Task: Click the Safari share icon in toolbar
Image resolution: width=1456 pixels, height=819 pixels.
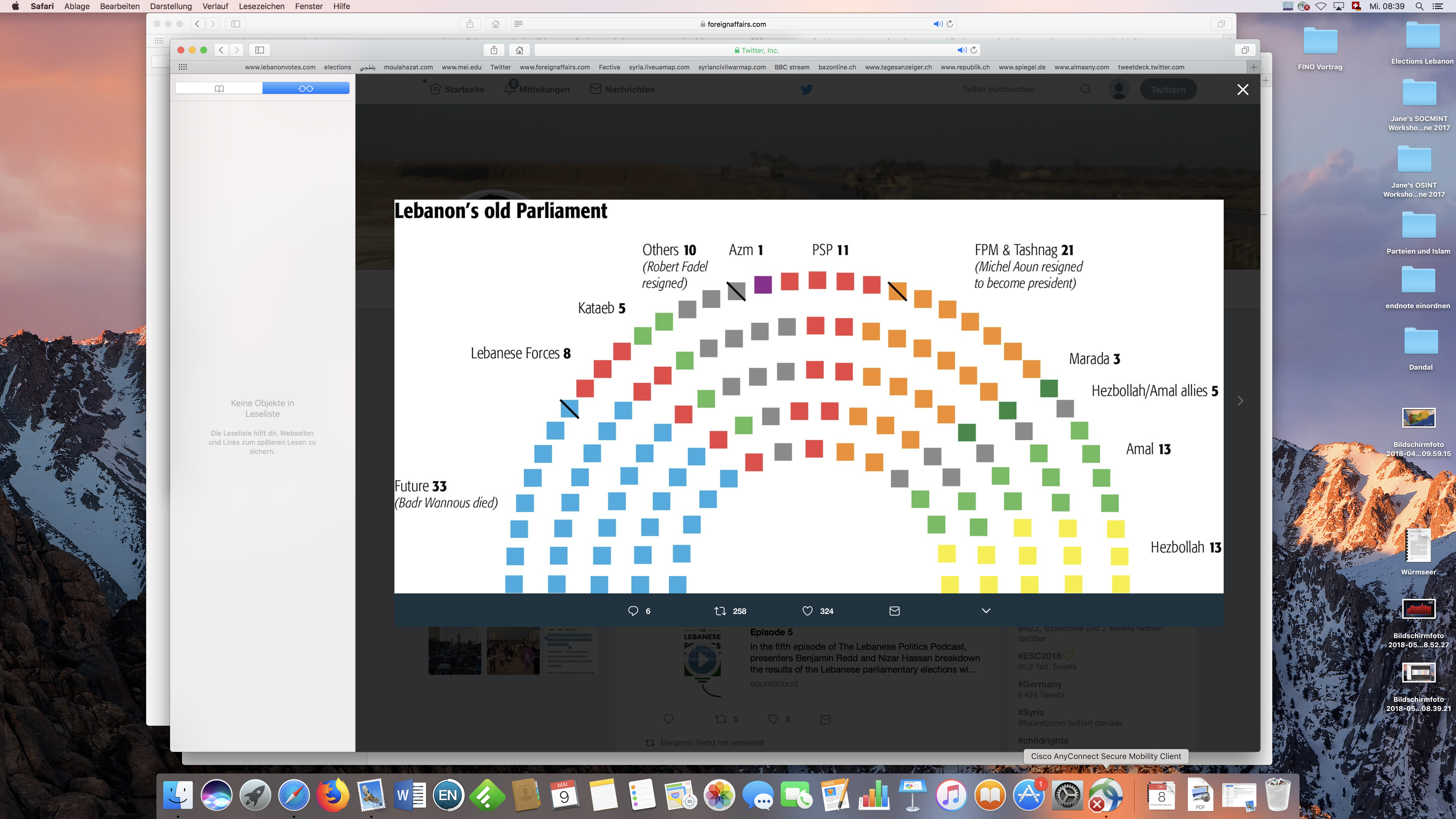Action: coord(493,50)
